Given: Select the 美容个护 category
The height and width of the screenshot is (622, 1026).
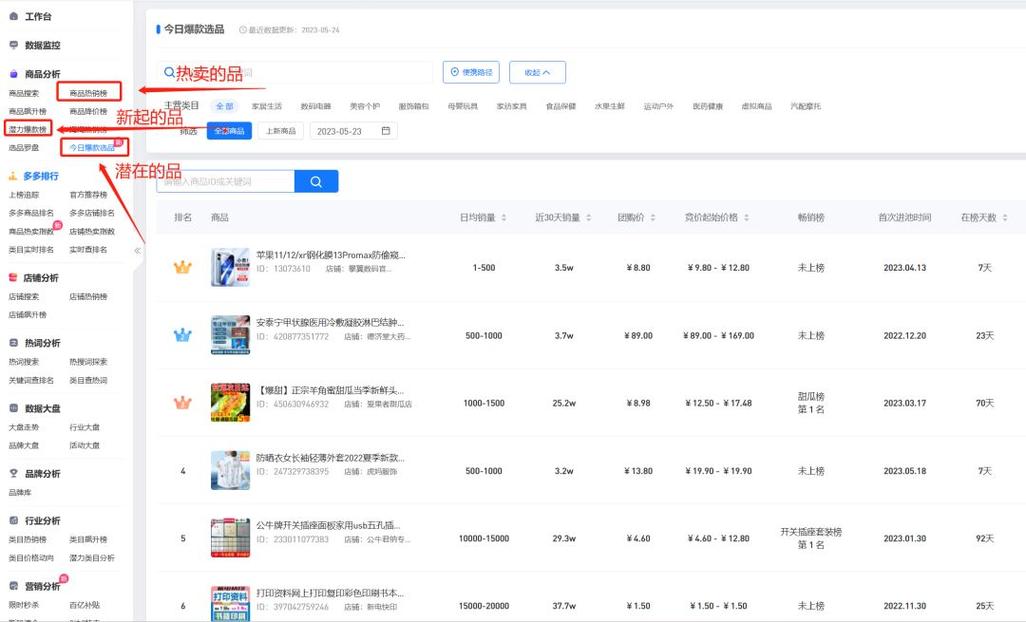Looking at the screenshot, I should [x=364, y=106].
